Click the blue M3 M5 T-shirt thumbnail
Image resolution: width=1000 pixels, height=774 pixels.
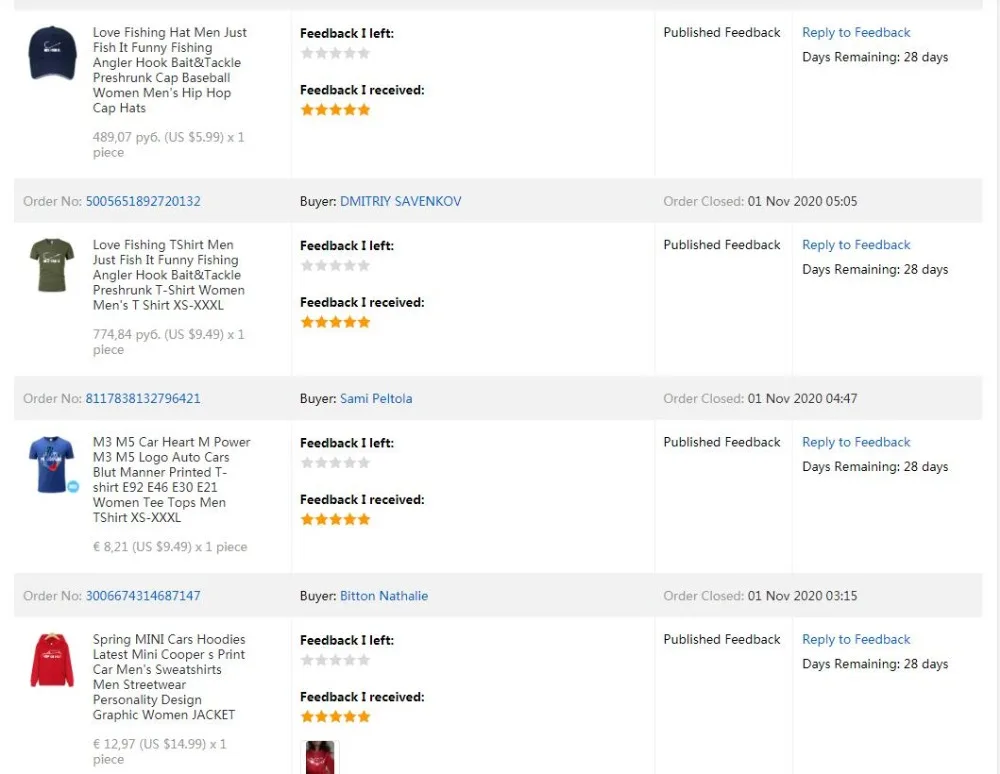pyautogui.click(x=51, y=463)
